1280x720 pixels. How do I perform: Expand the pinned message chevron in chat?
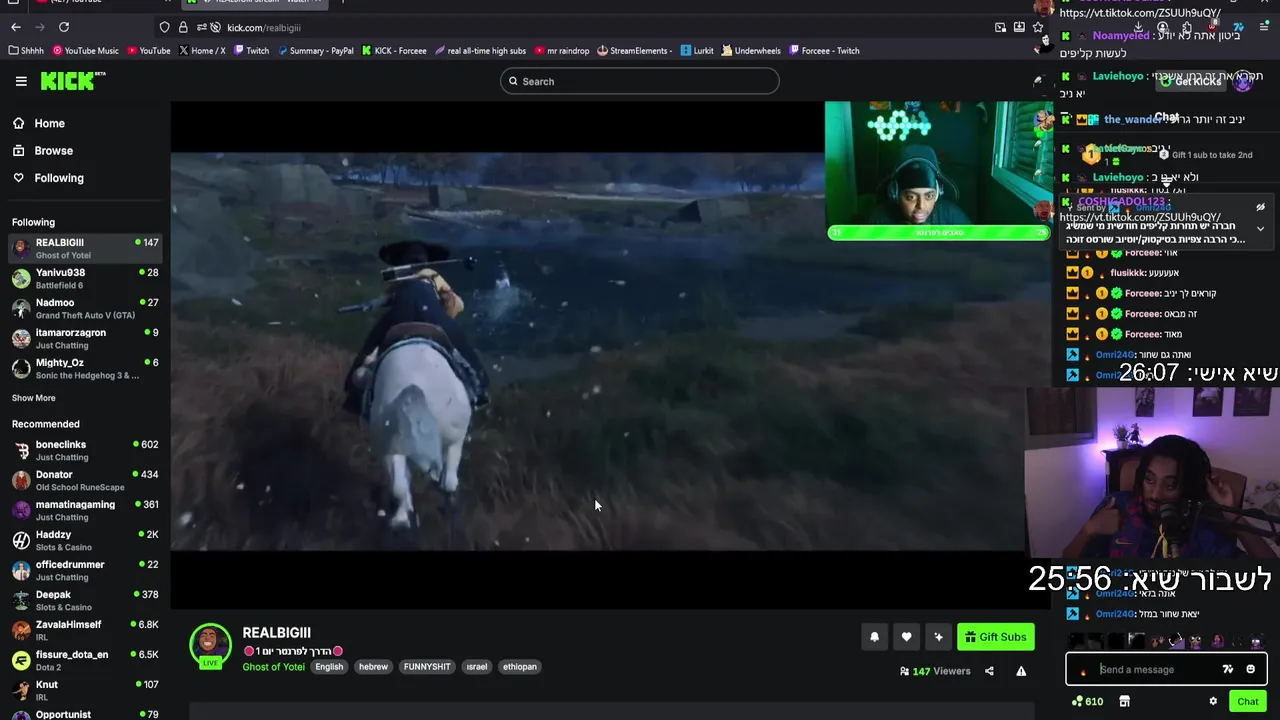1260,228
